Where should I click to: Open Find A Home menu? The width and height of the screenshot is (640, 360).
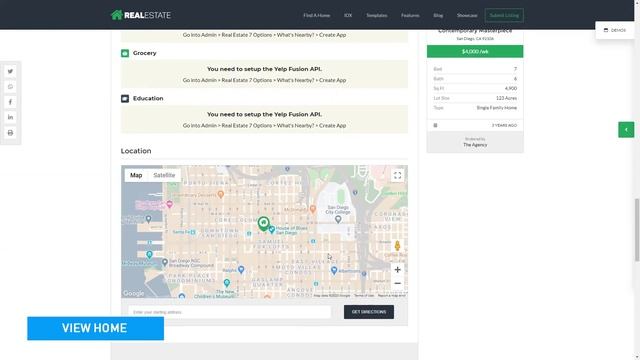(x=316, y=16)
